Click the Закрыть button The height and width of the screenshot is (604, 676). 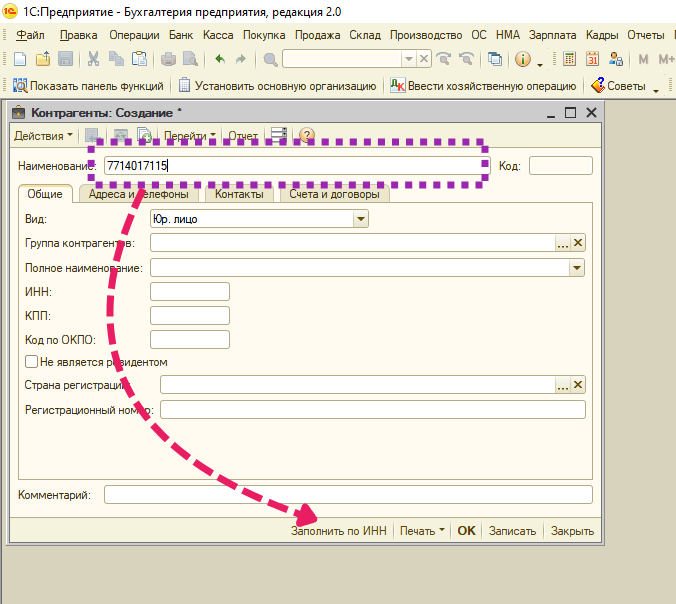tap(572, 531)
